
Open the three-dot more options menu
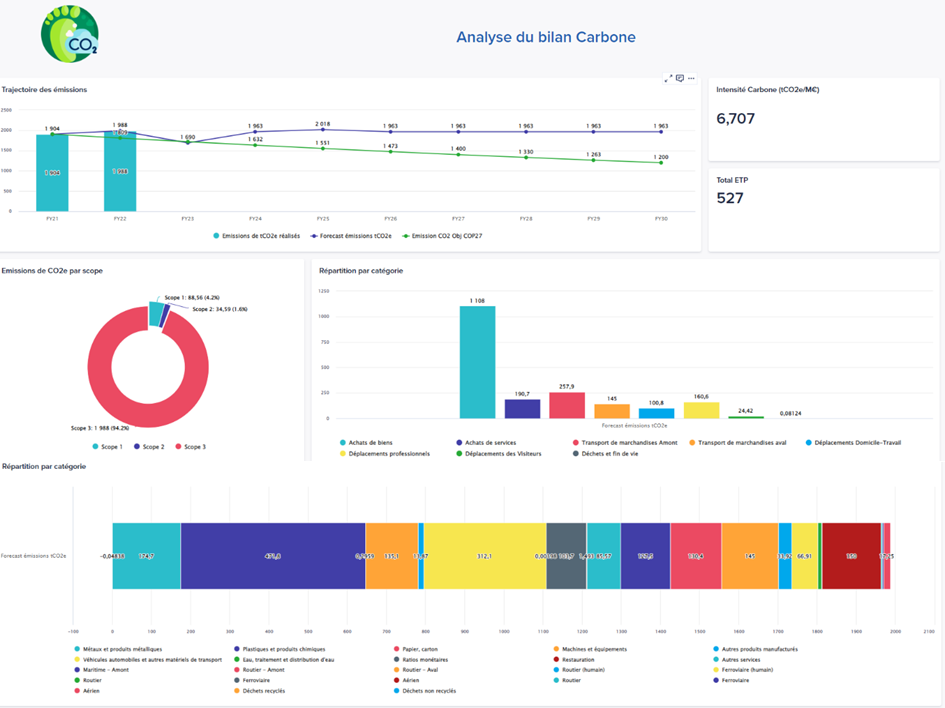click(x=691, y=78)
